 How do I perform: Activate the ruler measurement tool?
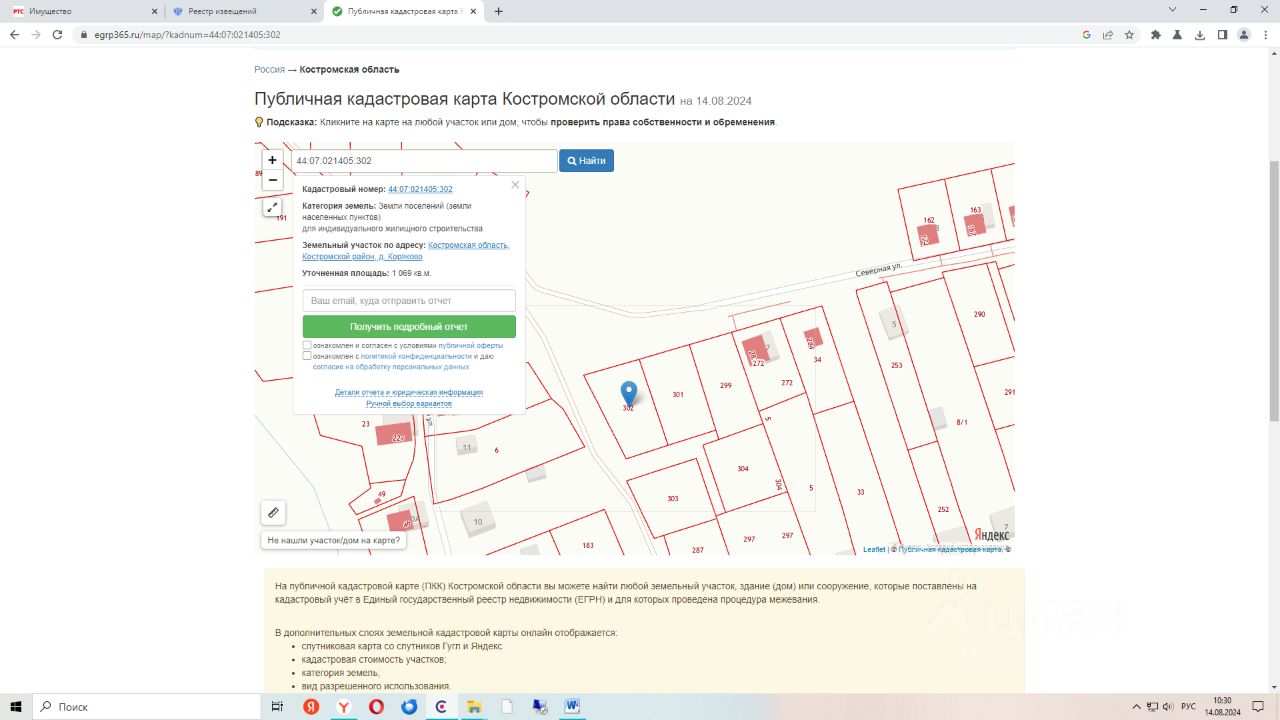click(x=273, y=512)
